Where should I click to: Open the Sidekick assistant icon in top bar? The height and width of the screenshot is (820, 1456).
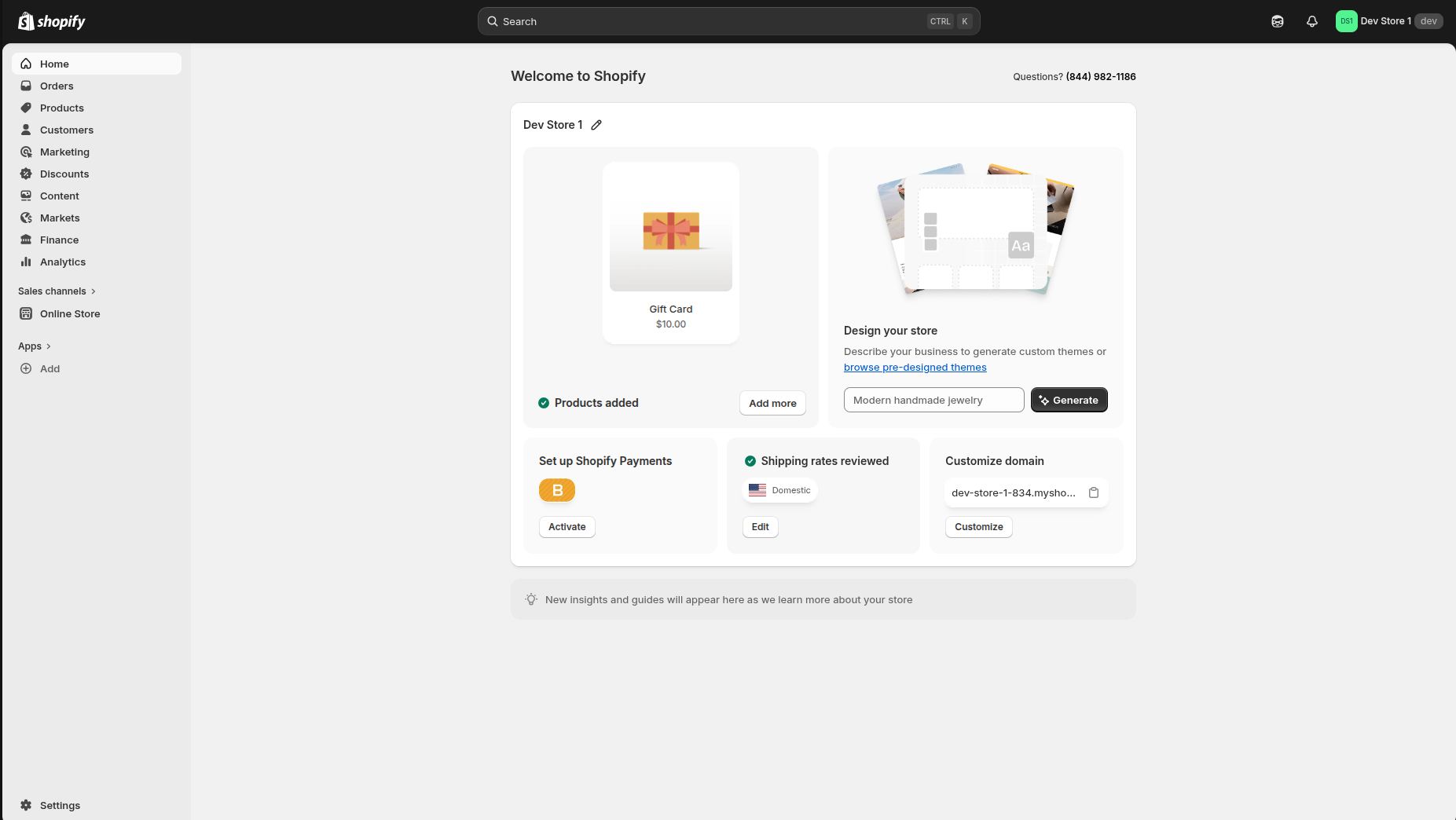pyautogui.click(x=1277, y=21)
